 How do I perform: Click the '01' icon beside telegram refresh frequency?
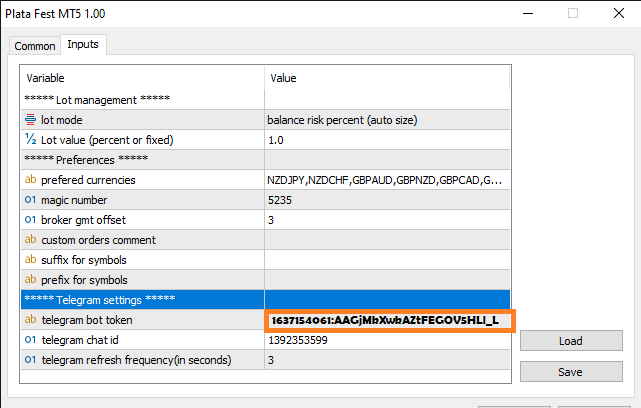tap(31, 359)
